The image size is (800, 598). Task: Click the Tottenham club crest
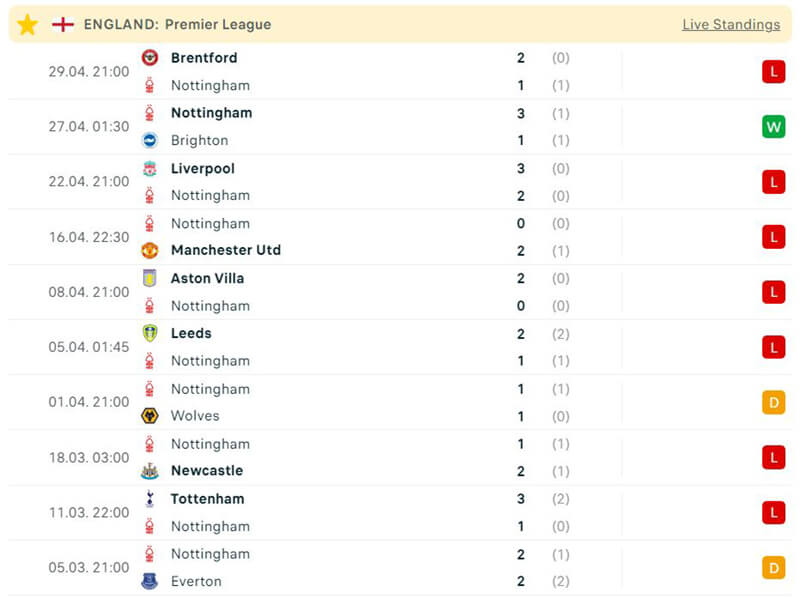pyautogui.click(x=150, y=499)
